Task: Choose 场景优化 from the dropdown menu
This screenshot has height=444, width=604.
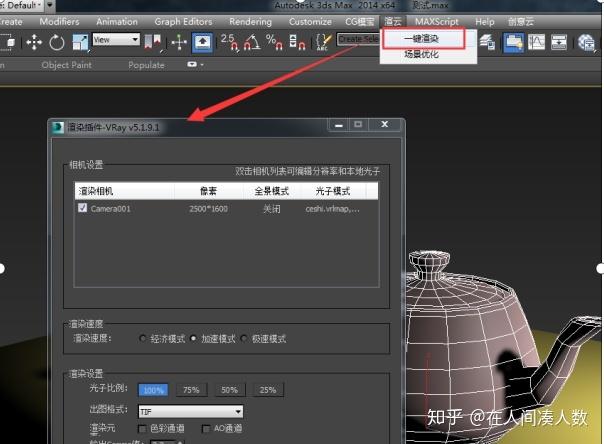Action: click(421, 54)
